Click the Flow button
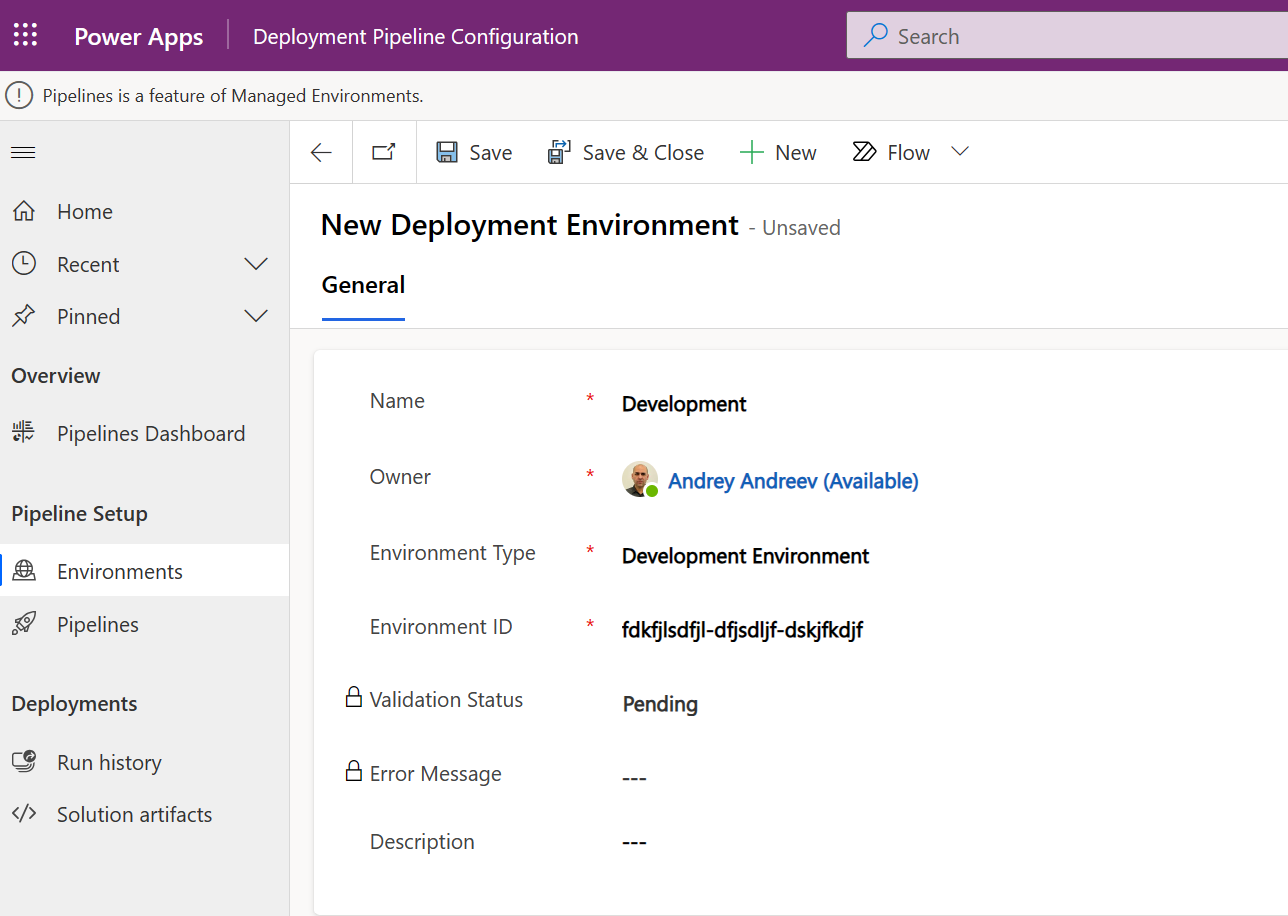Screen dimensions: 1288x916 891,152
